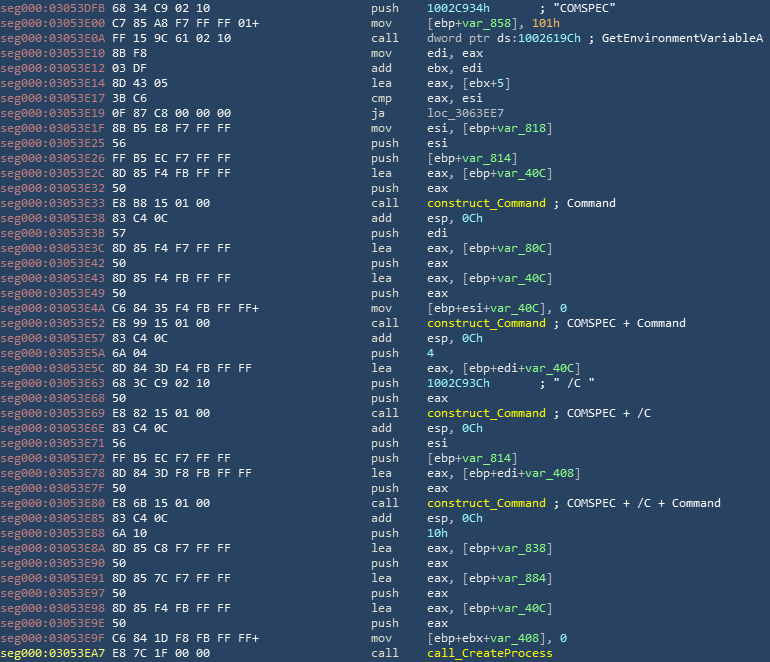
Task: Click the ja instruction mnemonic
Action: [x=378, y=113]
